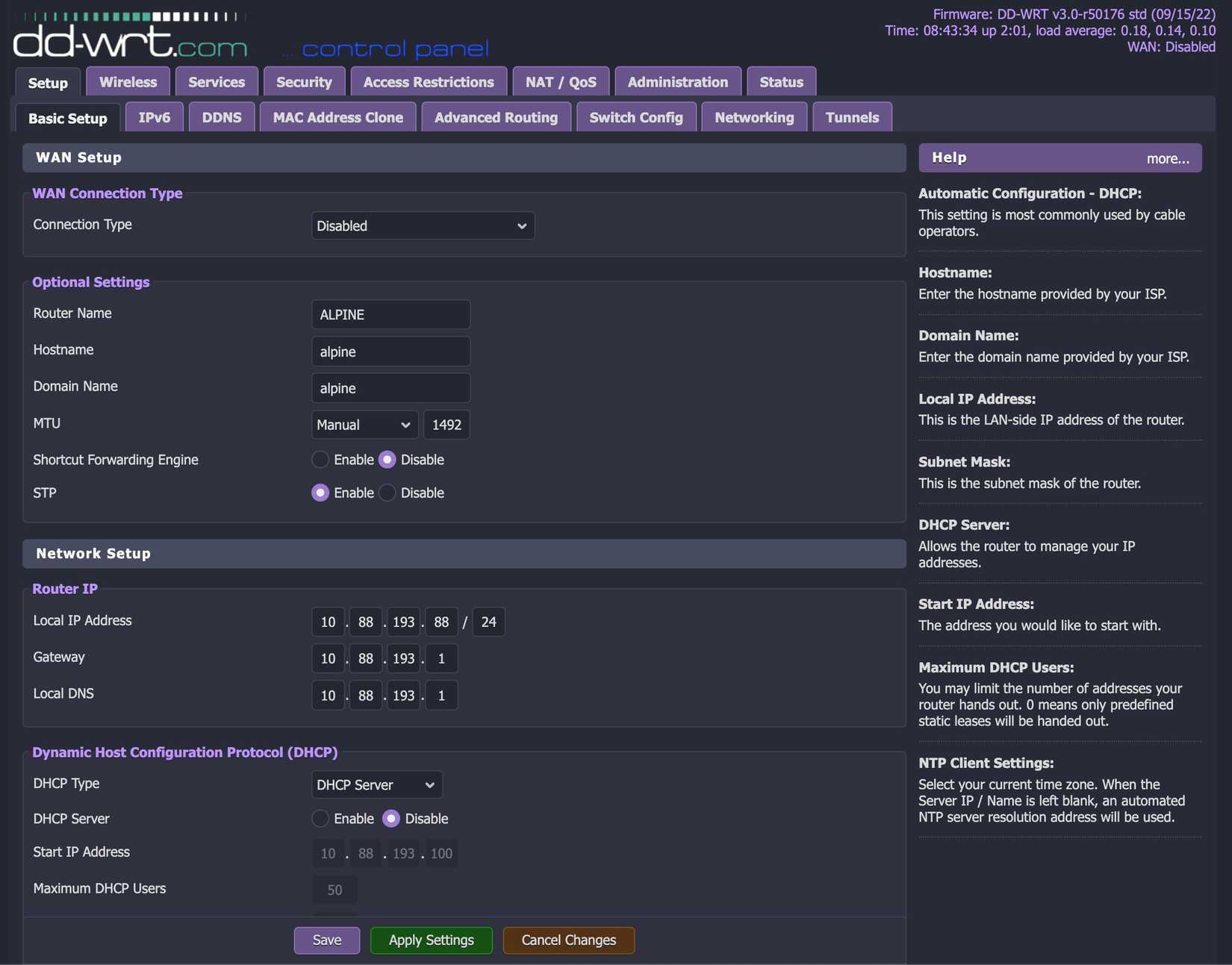Go to the Status tab

[780, 82]
